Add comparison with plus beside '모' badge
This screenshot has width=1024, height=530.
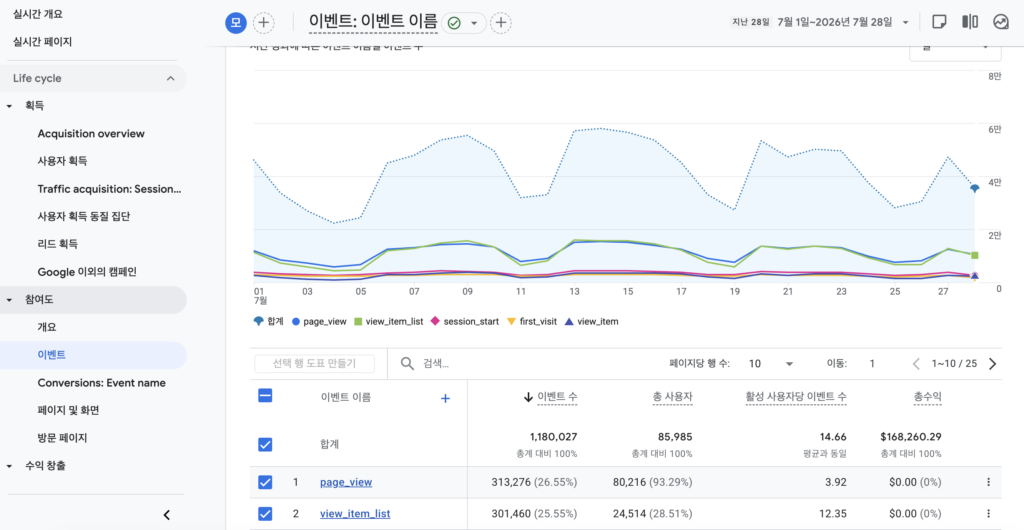pyautogui.click(x=263, y=23)
